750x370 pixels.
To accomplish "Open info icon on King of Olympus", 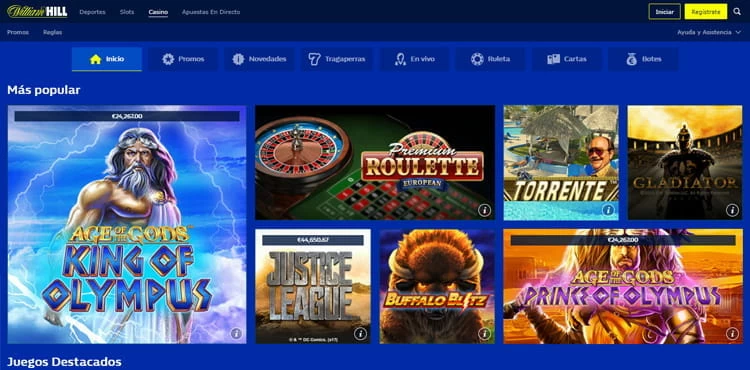I will (236, 333).
